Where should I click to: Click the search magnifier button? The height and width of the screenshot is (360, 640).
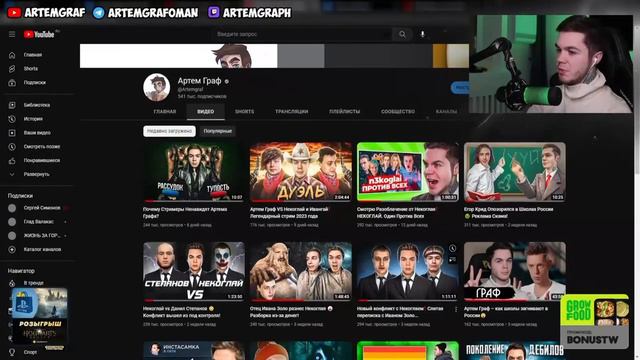coord(402,34)
